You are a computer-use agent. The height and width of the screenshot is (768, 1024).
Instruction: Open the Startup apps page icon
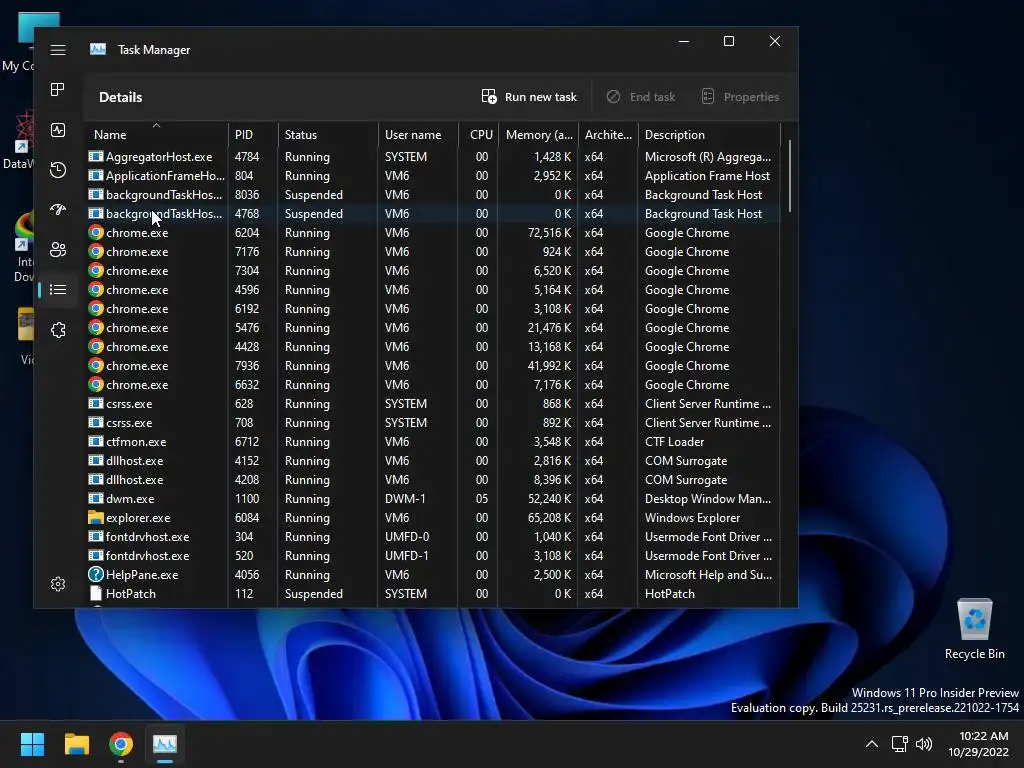point(57,210)
